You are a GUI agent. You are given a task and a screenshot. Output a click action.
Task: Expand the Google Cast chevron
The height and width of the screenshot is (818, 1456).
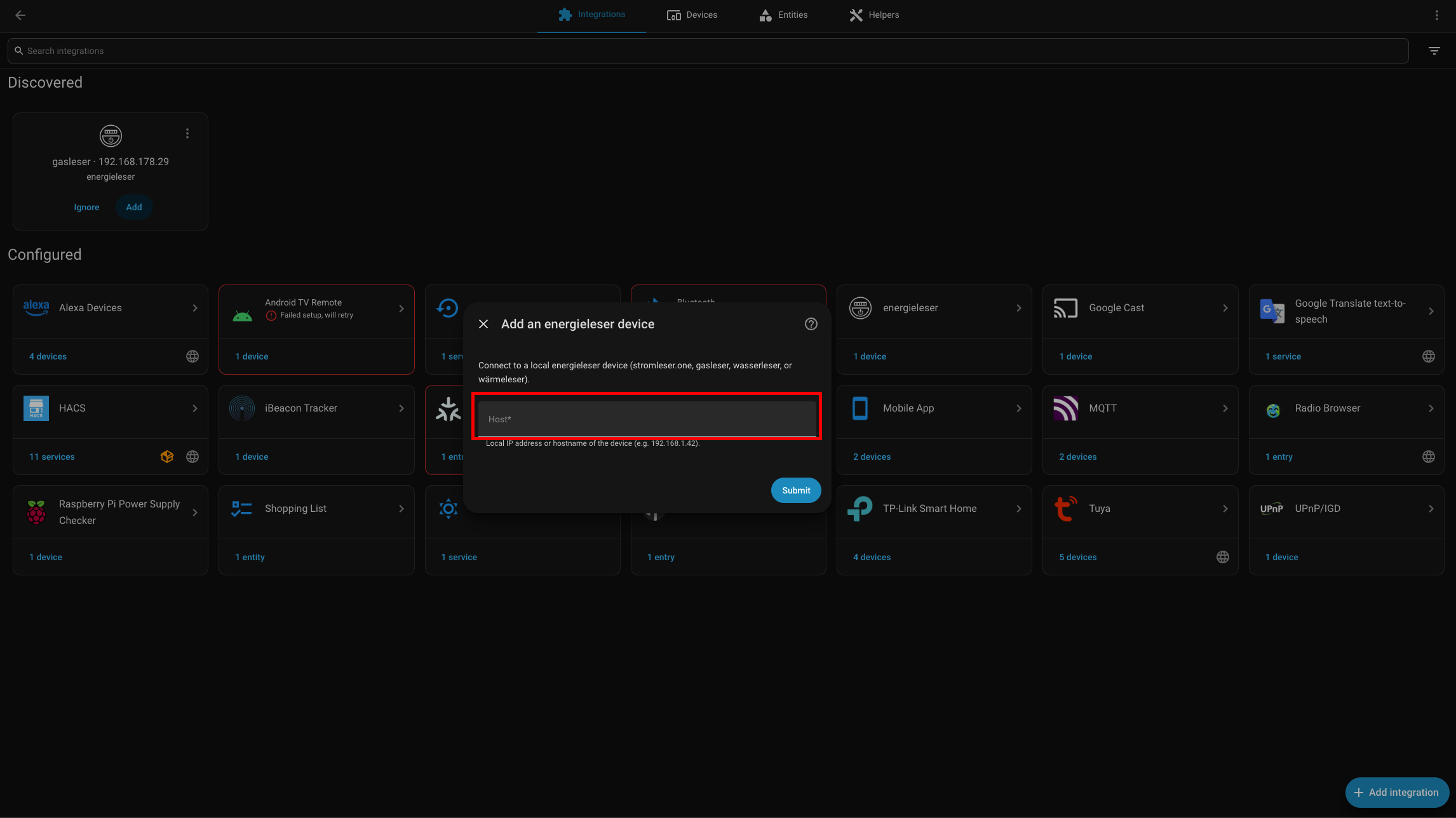tap(1225, 308)
